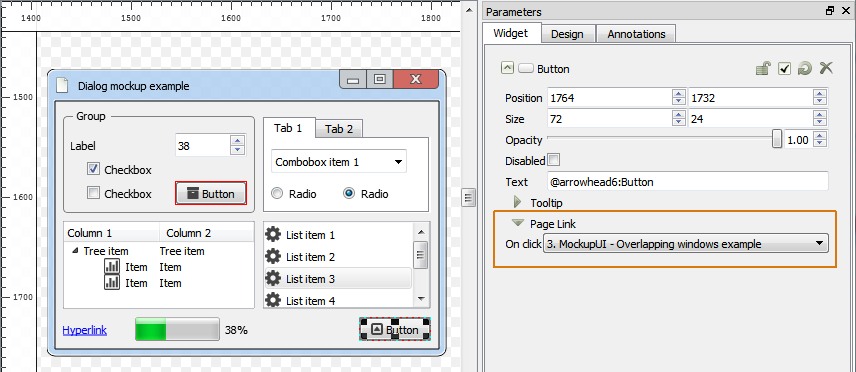Click the Text input field
Viewport: 856px width, 372px height.
[x=688, y=182]
